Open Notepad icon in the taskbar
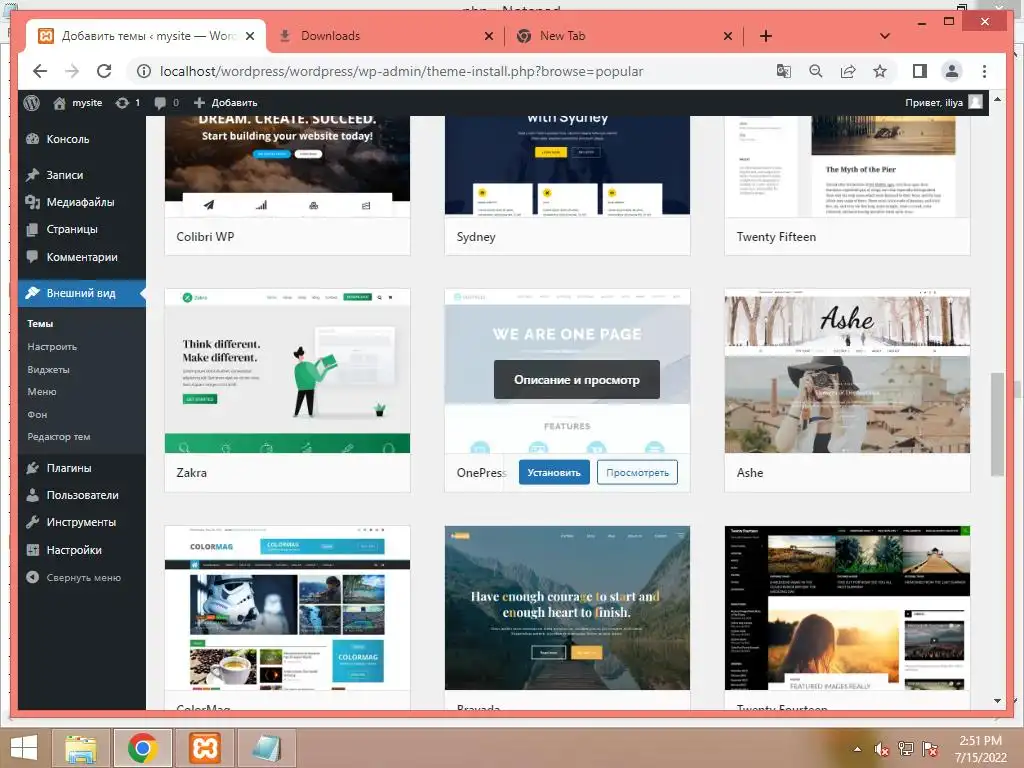The width and height of the screenshot is (1024, 768). tap(267, 748)
